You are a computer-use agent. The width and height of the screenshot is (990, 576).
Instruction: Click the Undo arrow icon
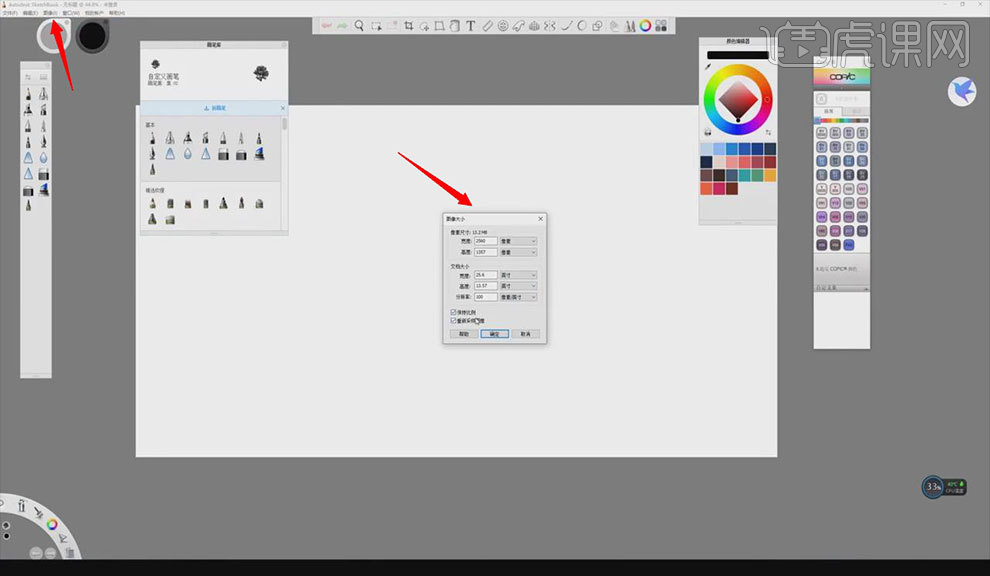327,26
